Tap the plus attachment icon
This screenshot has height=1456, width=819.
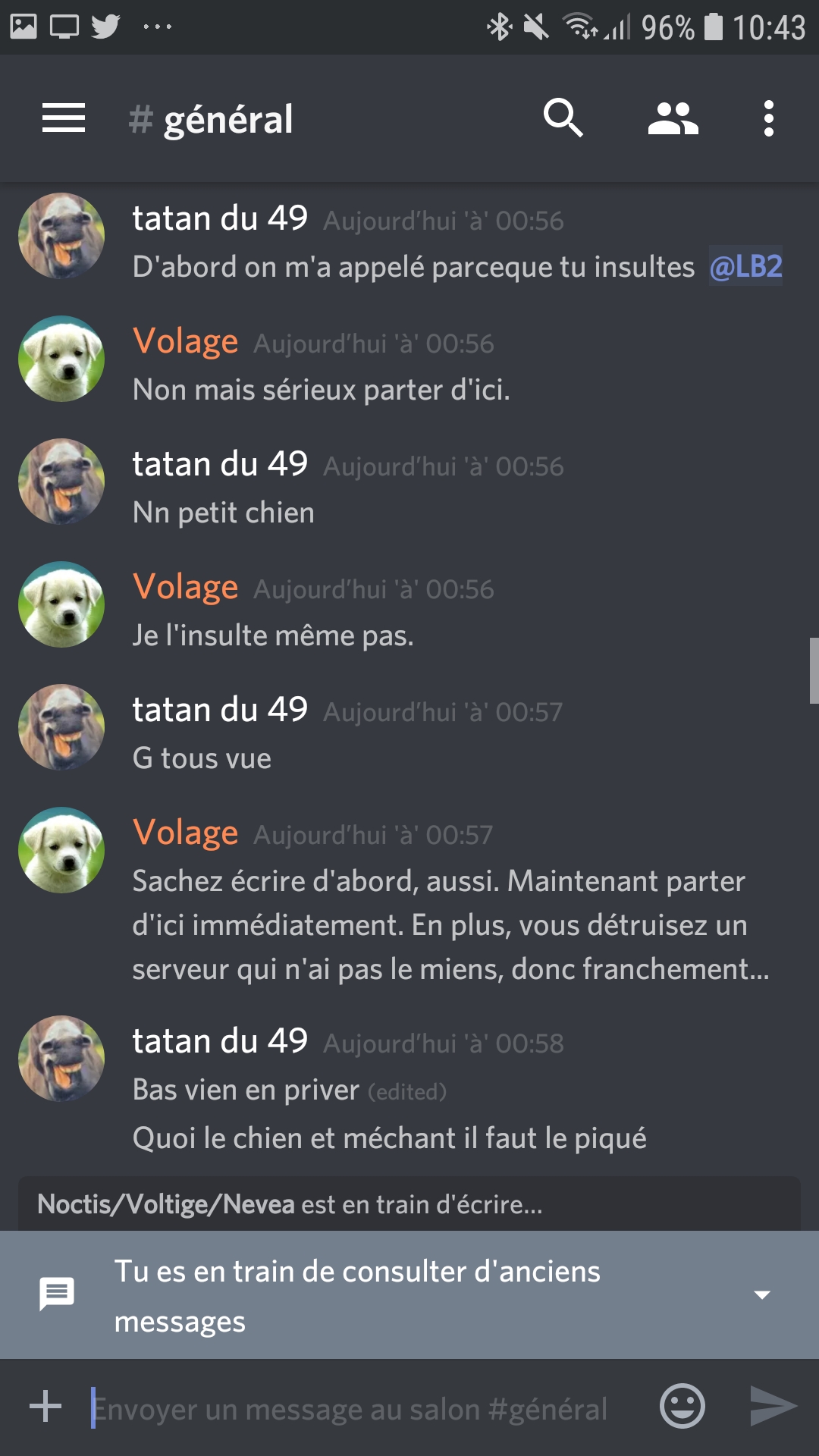(x=45, y=1406)
